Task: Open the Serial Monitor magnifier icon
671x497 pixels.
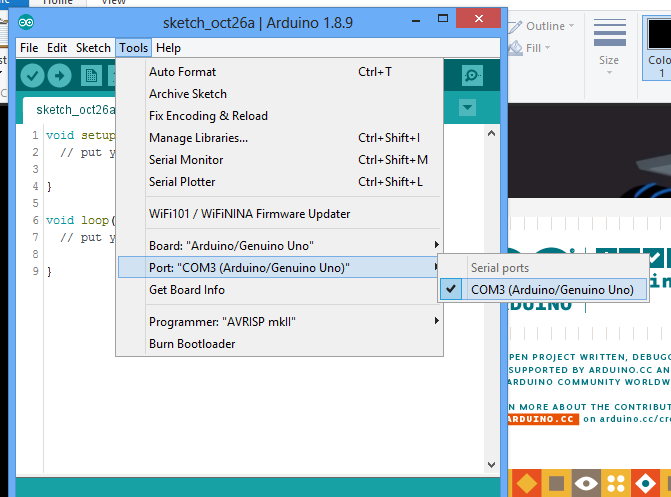Action: pos(472,76)
